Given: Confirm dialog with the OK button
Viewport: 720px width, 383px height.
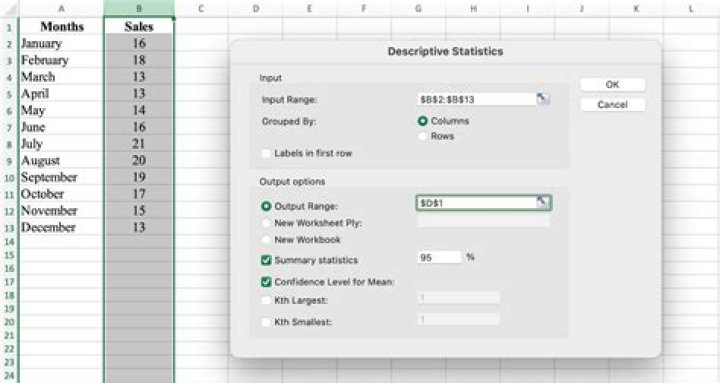Looking at the screenshot, I should [612, 84].
